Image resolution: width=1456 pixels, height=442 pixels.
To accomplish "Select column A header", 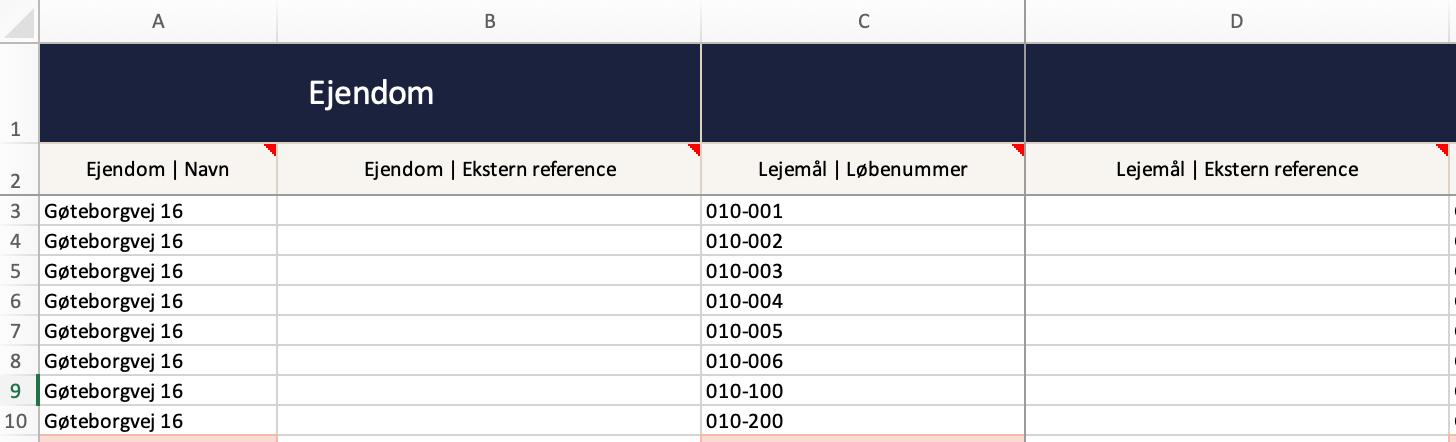I will pyautogui.click(x=158, y=21).
